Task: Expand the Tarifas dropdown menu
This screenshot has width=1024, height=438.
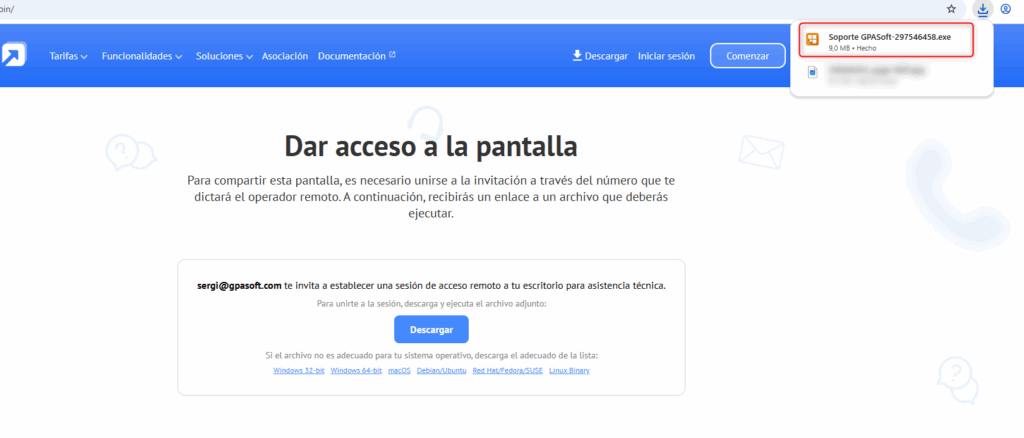Action: coord(69,56)
